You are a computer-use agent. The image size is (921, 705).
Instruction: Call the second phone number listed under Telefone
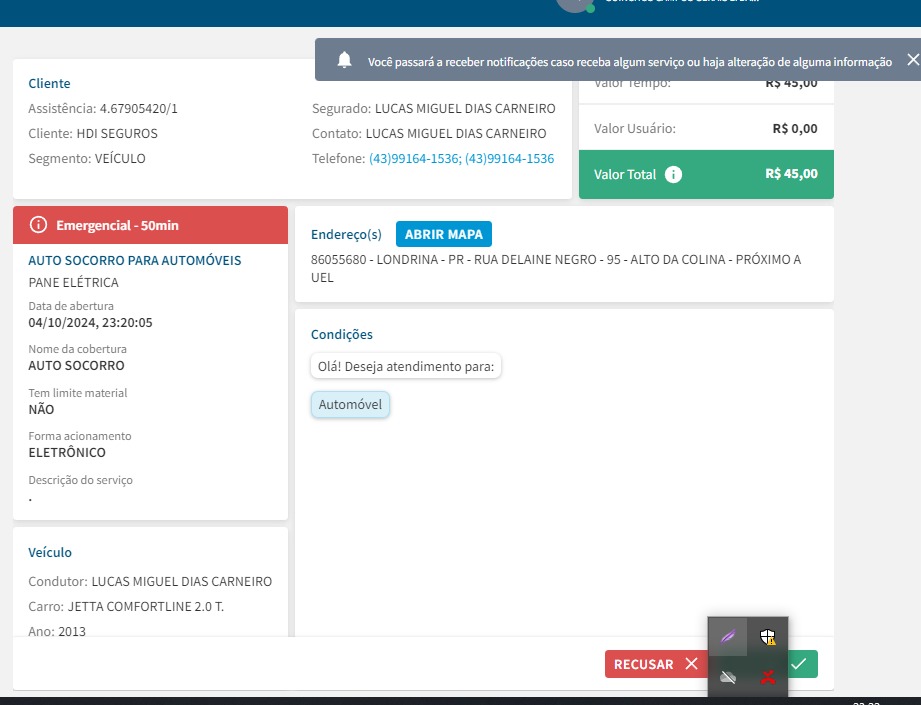[x=509, y=159]
